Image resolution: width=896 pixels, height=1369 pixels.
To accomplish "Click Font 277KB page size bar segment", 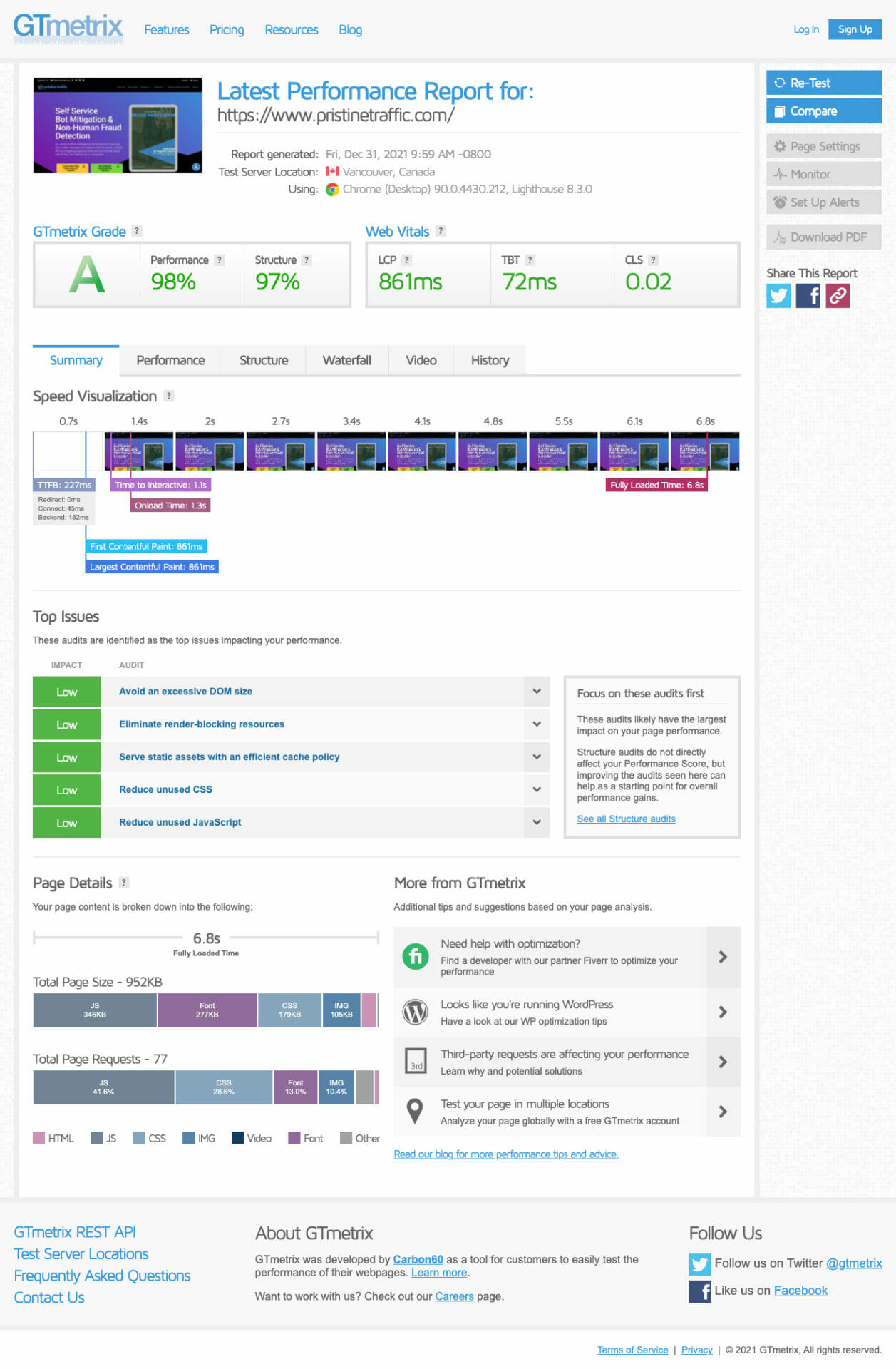I will click(x=207, y=1010).
